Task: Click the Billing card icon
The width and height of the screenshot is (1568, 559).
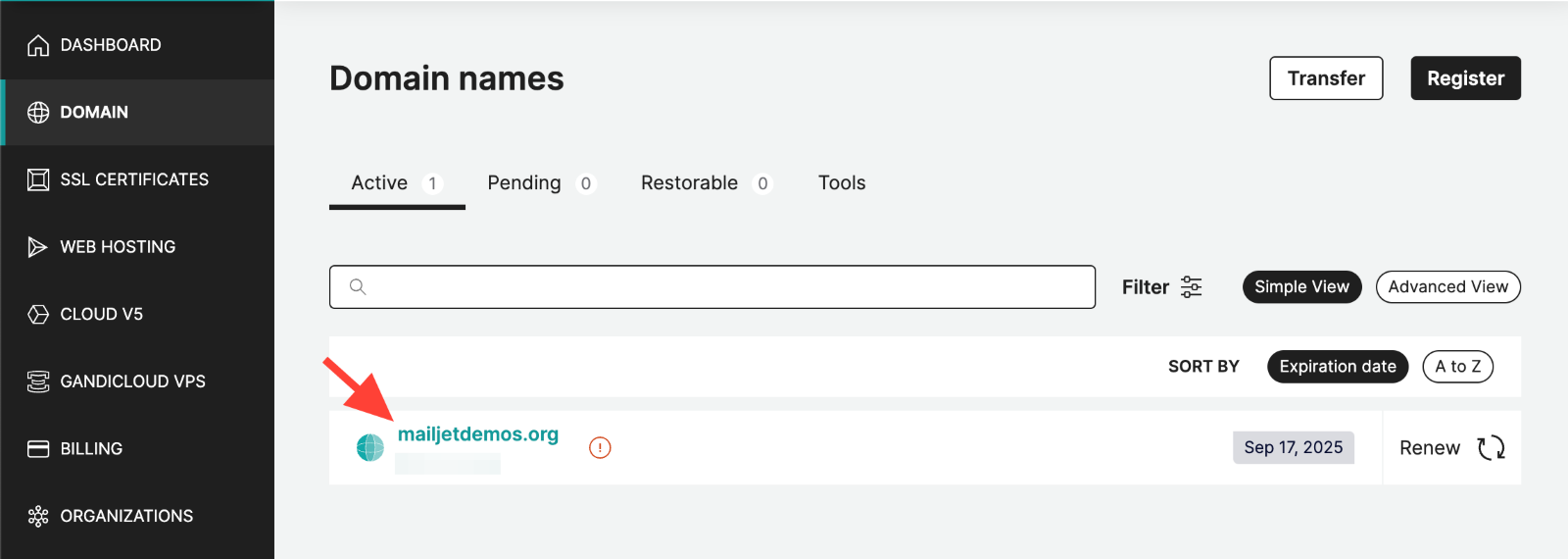Action: click(x=38, y=449)
